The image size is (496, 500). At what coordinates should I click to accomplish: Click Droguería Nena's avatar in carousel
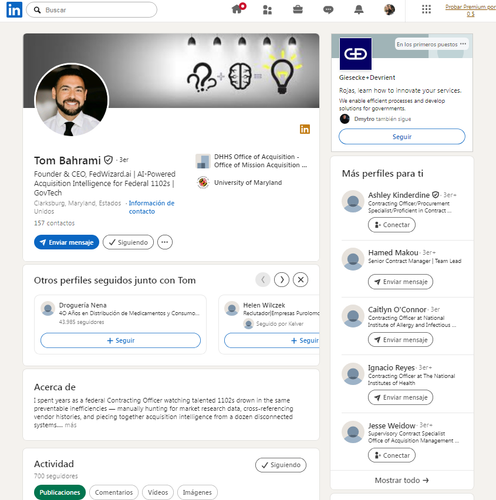[48, 308]
